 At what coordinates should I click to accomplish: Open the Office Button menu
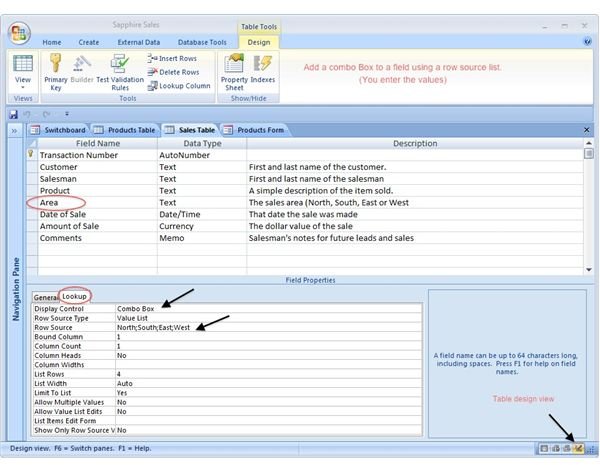click(x=19, y=34)
